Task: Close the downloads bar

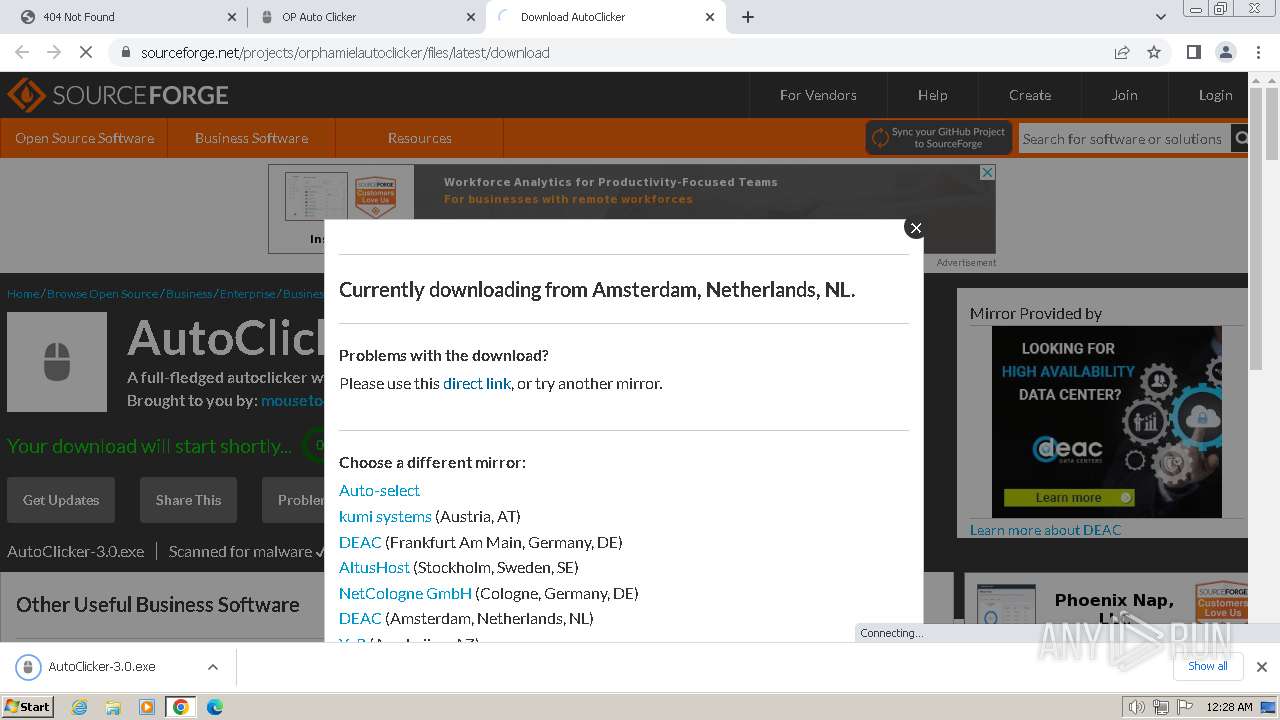Action: 1262,667
